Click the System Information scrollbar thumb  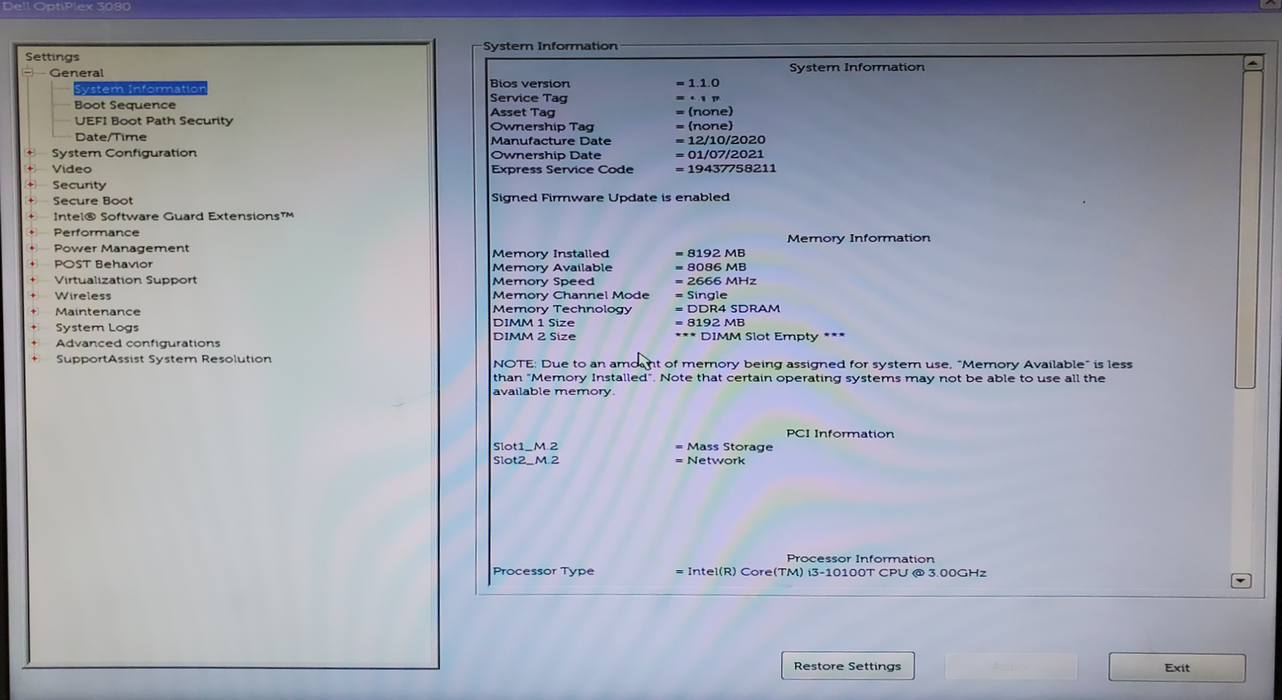coord(1247,230)
